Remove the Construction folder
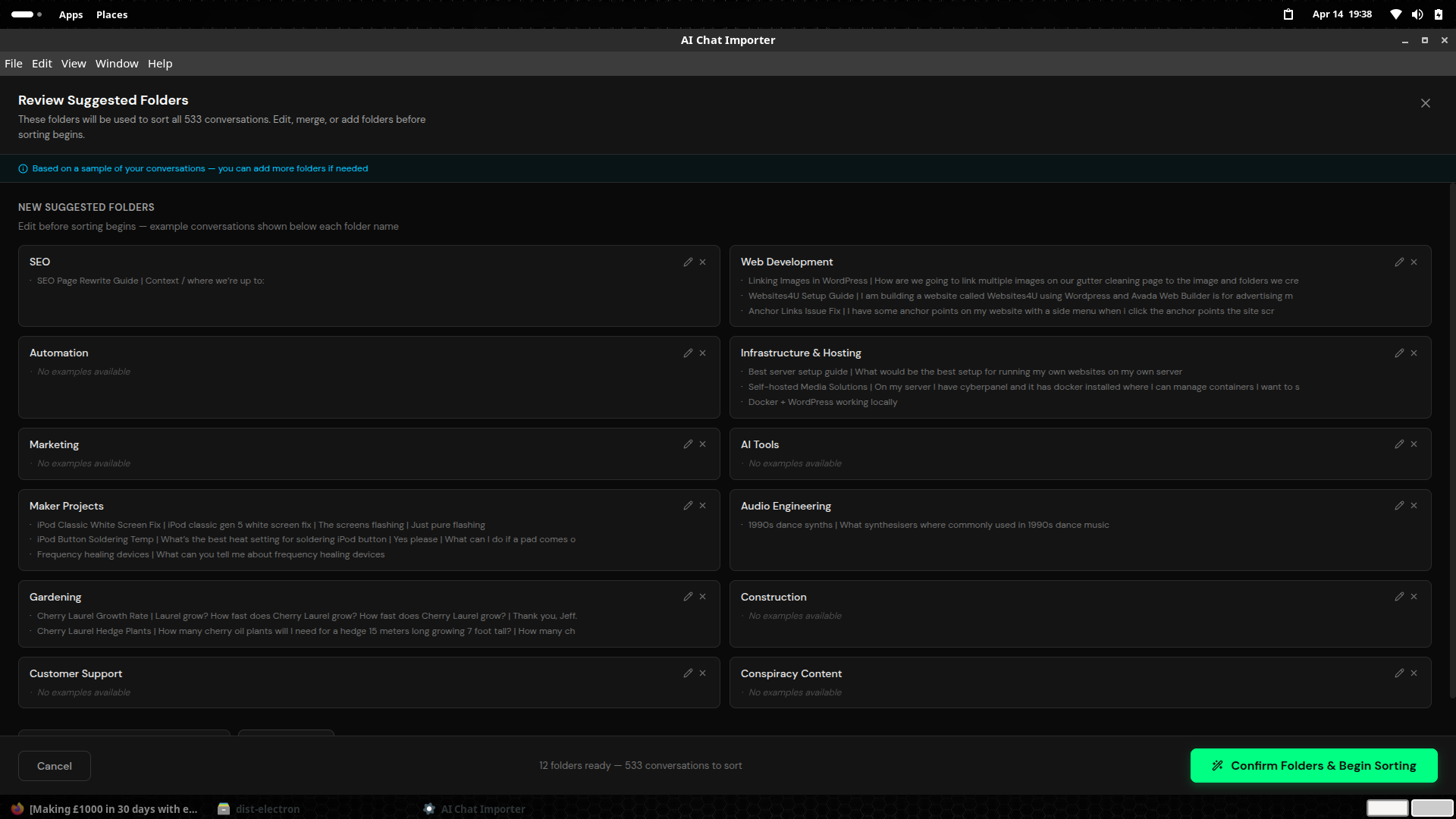Viewport: 1456px width, 819px height. (x=1414, y=596)
